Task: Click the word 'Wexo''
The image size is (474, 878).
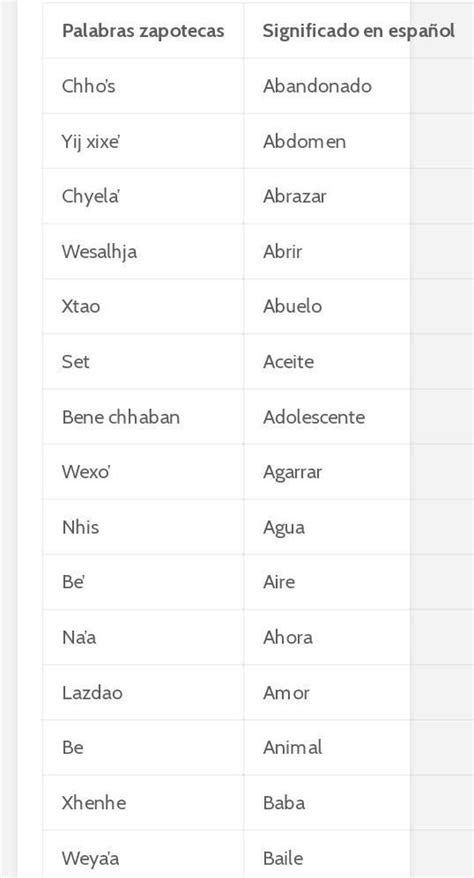Action: (87, 472)
